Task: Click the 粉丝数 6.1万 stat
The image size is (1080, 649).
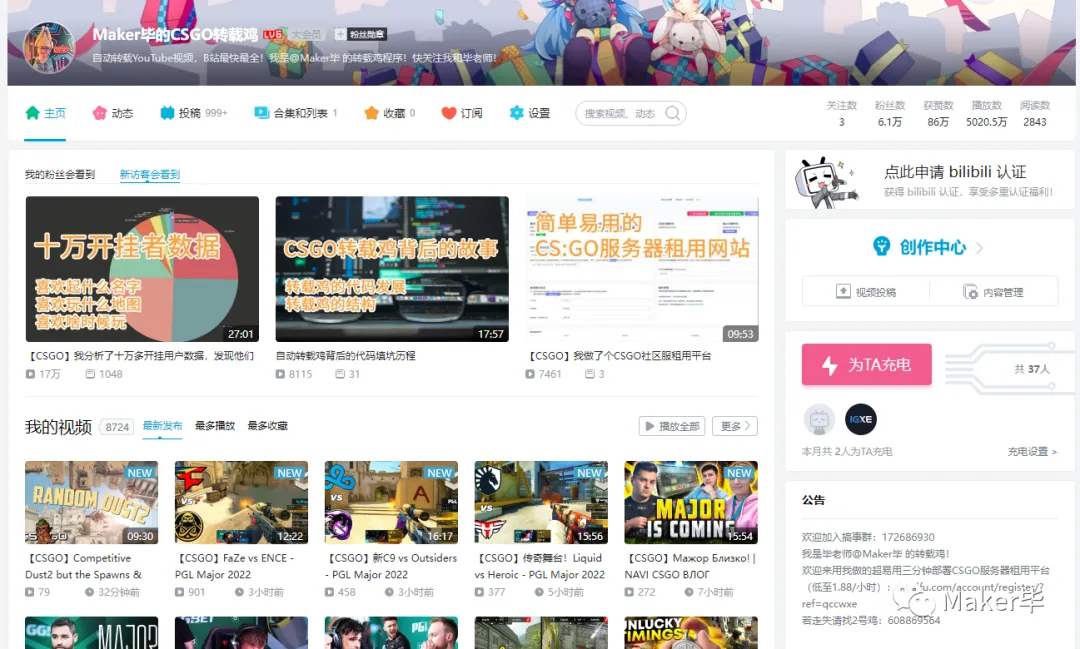Action: [890, 114]
